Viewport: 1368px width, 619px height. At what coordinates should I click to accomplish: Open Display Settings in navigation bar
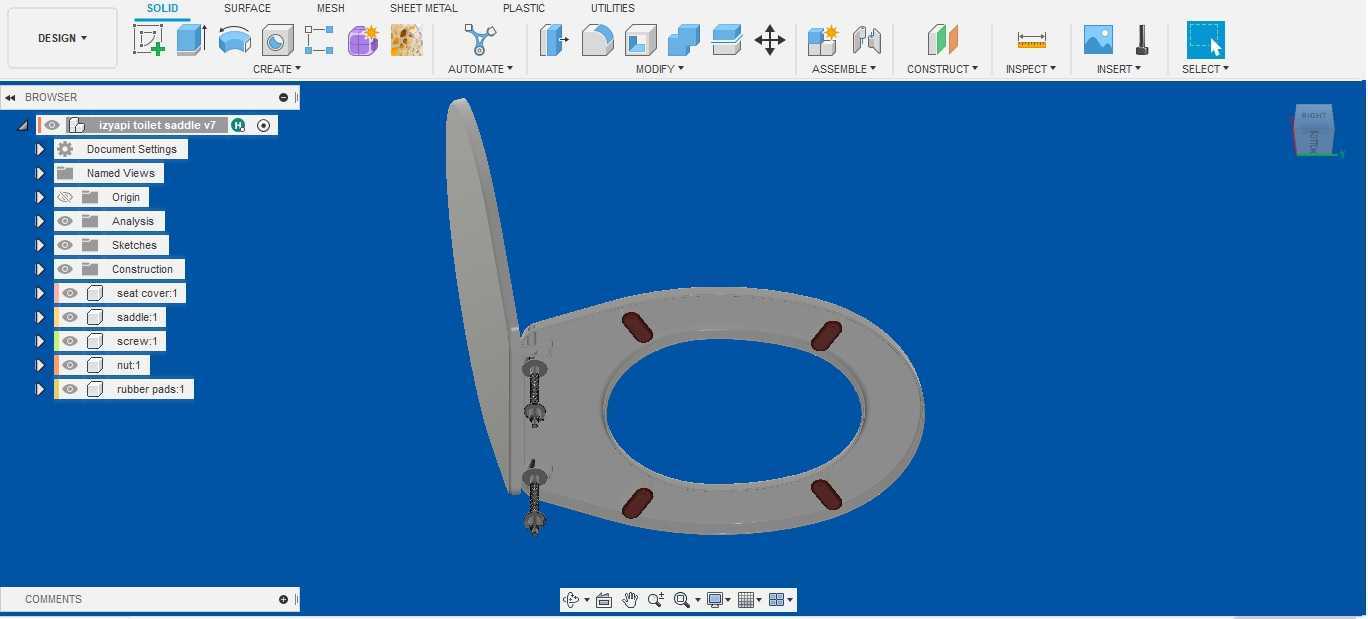[716, 600]
